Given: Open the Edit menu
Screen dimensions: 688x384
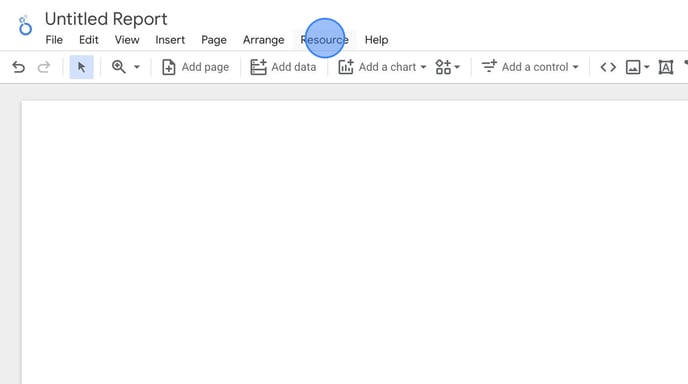Looking at the screenshot, I should click(x=89, y=40).
